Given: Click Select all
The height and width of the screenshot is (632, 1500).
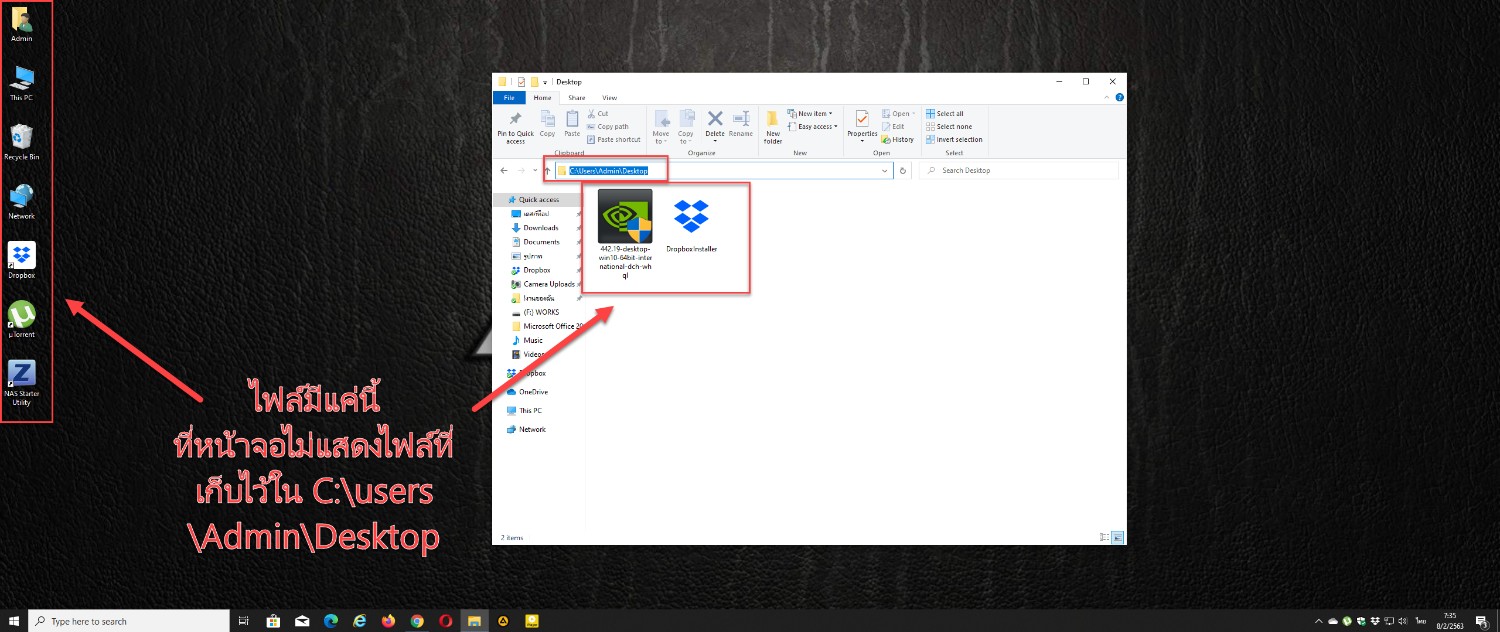Looking at the screenshot, I should tap(944, 113).
